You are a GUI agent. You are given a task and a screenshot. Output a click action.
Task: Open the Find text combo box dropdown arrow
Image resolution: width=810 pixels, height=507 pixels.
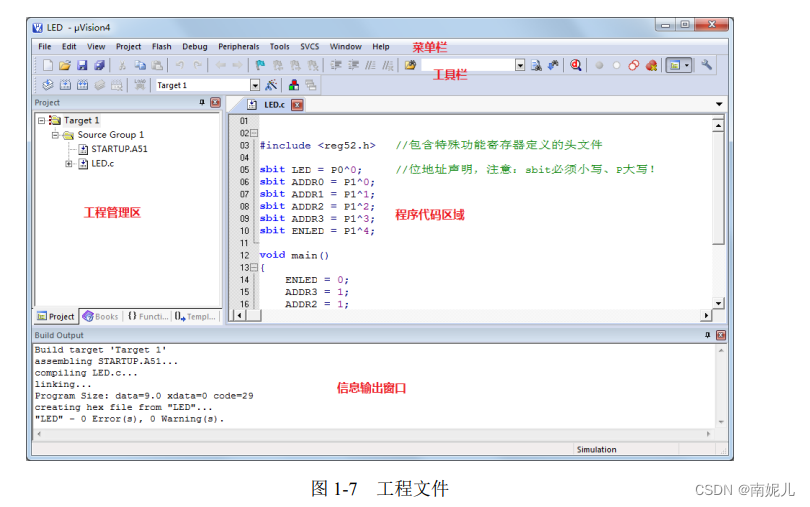coord(520,65)
